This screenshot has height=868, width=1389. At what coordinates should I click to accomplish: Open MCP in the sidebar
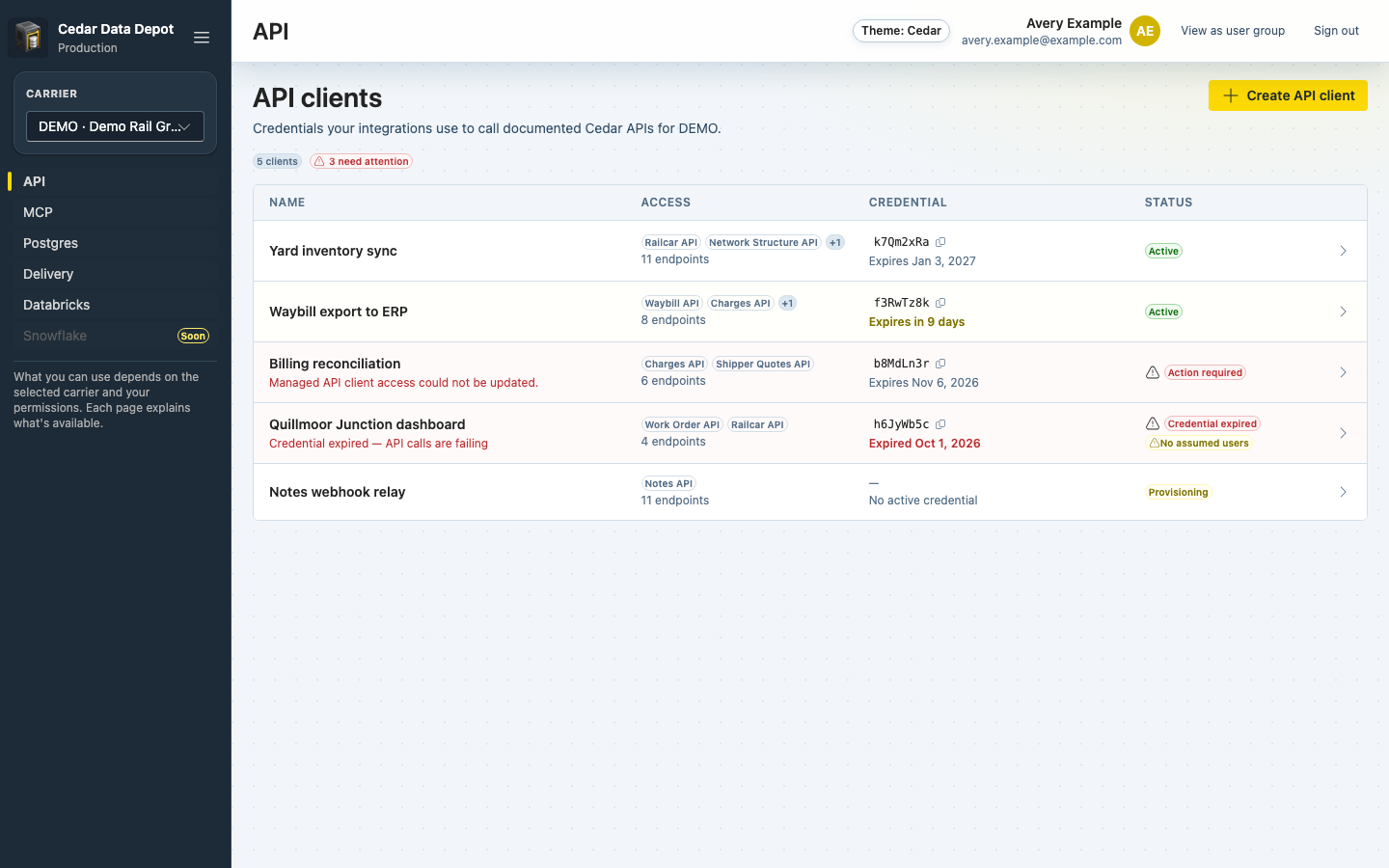pos(115,212)
